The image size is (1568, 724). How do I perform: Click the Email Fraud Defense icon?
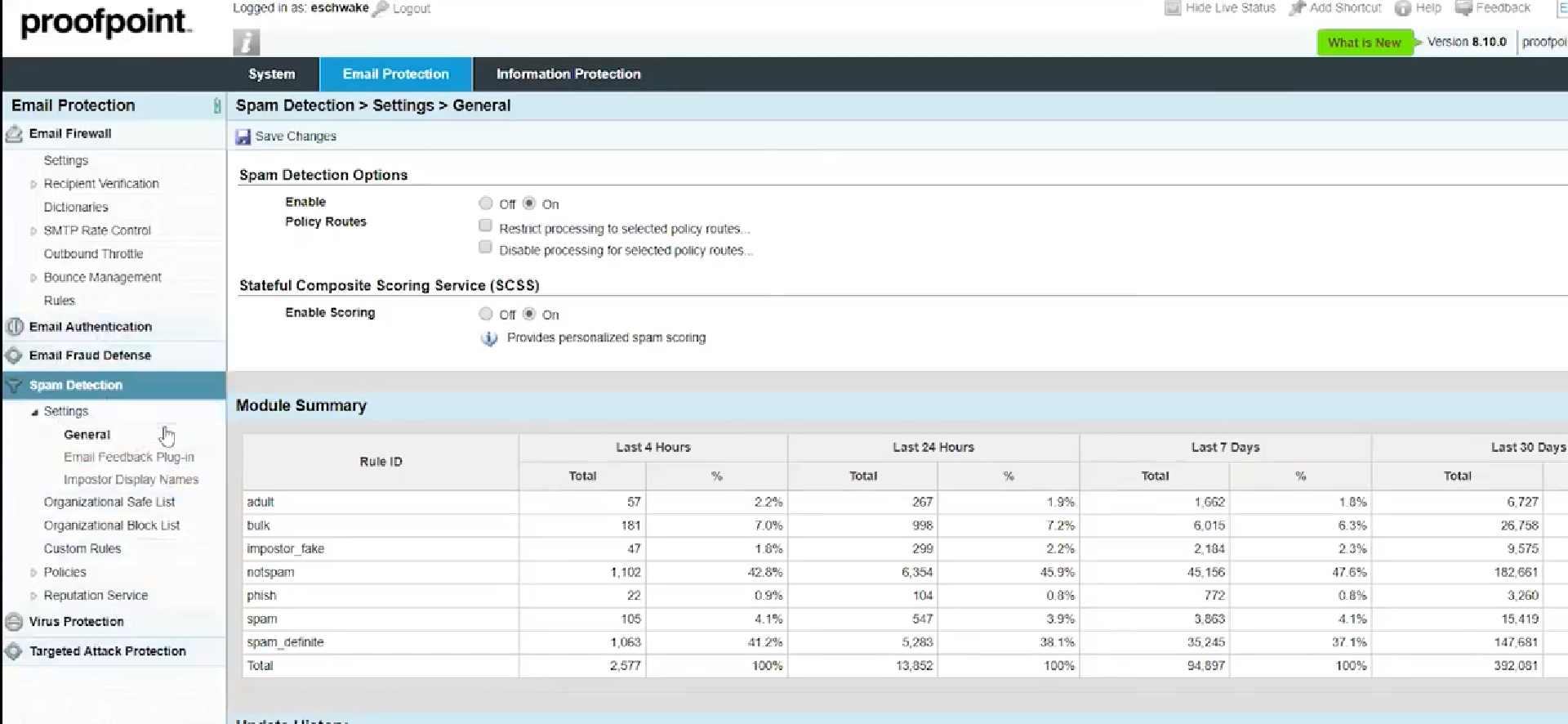pyautogui.click(x=14, y=355)
